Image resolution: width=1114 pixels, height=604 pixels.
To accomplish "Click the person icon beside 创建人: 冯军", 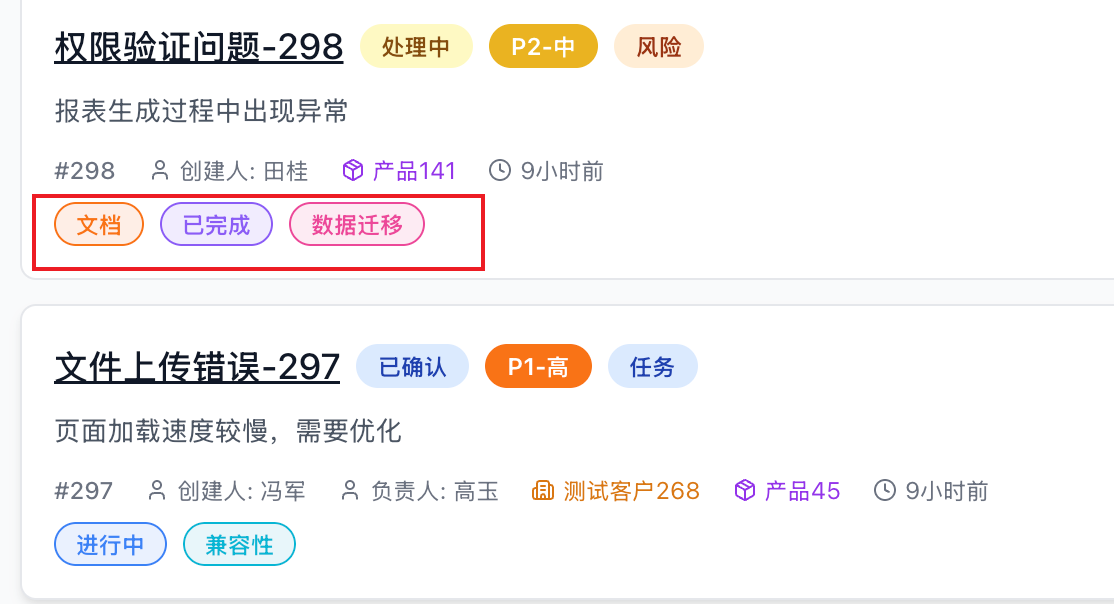I will click(x=156, y=490).
